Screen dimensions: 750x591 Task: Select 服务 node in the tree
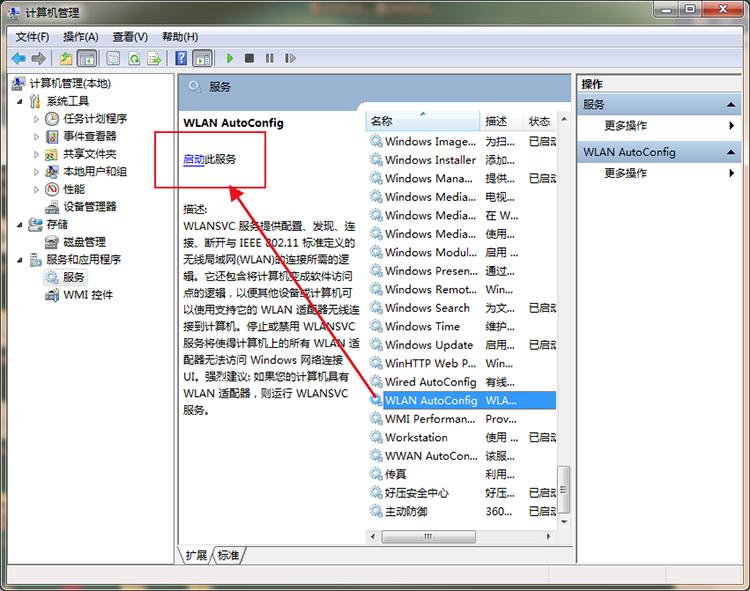[73, 277]
